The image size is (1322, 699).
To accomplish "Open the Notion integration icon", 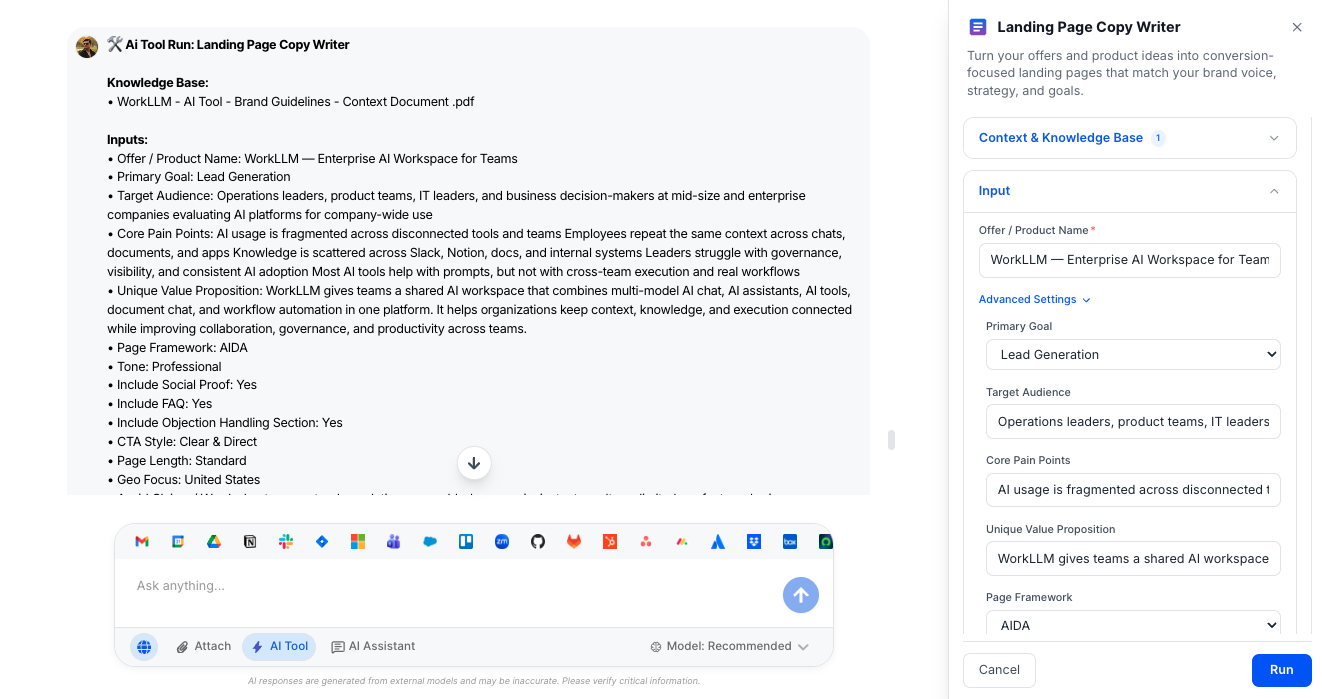I will click(250, 541).
